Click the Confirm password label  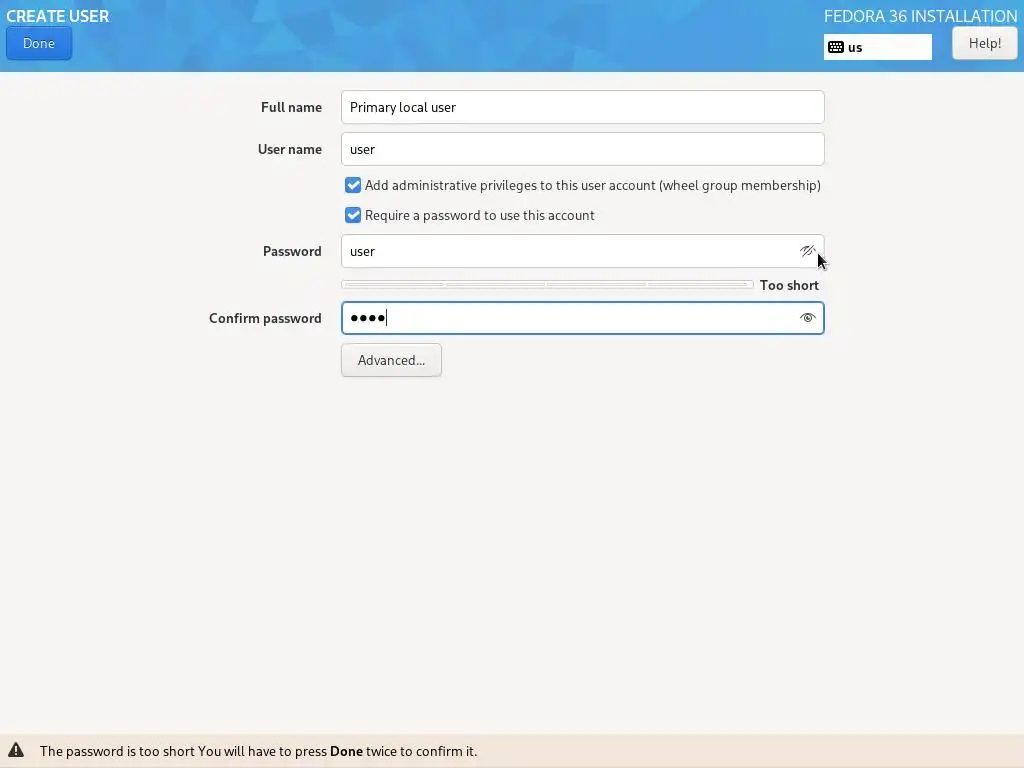coord(265,318)
